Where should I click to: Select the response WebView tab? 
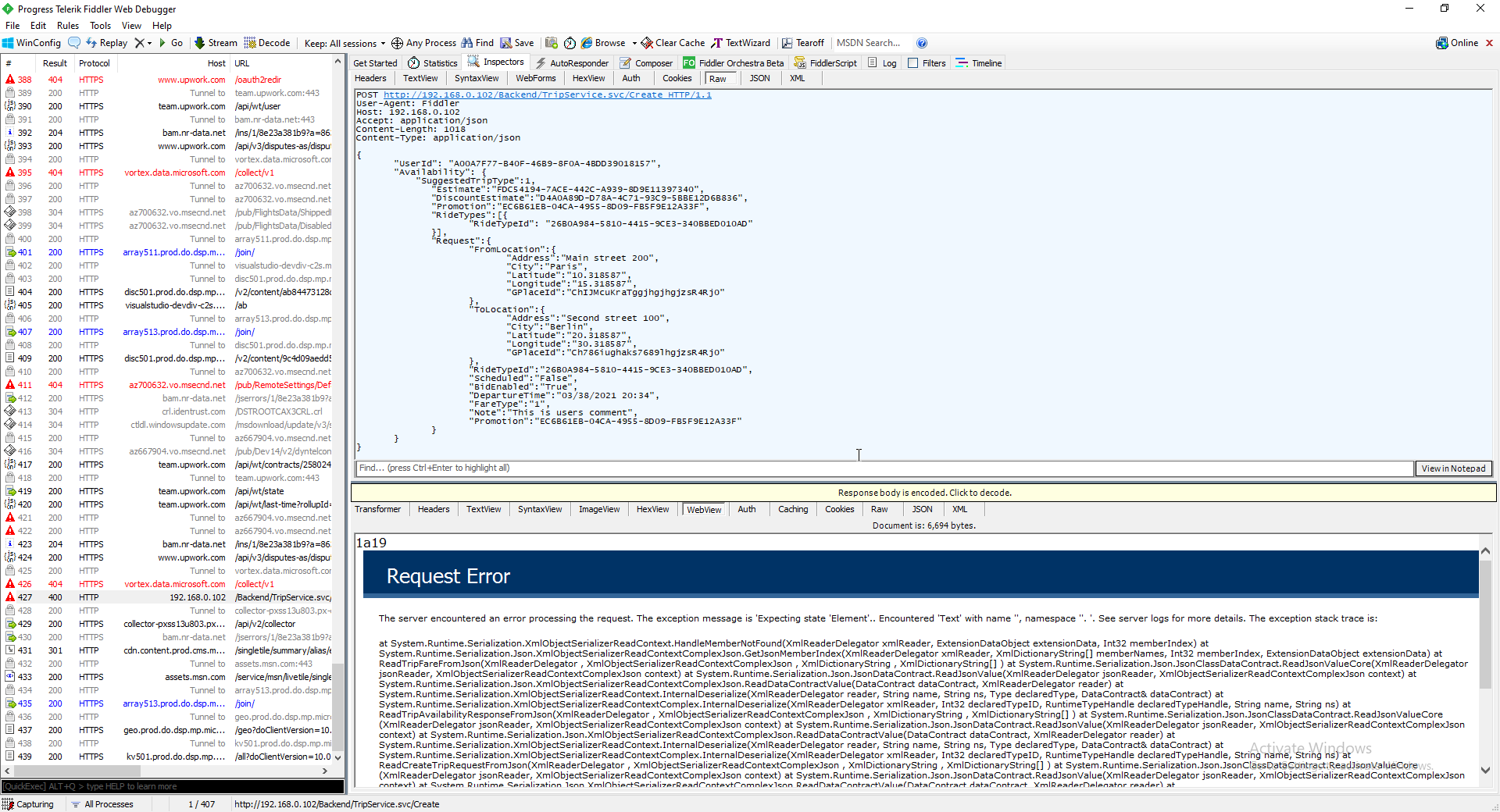coord(704,509)
